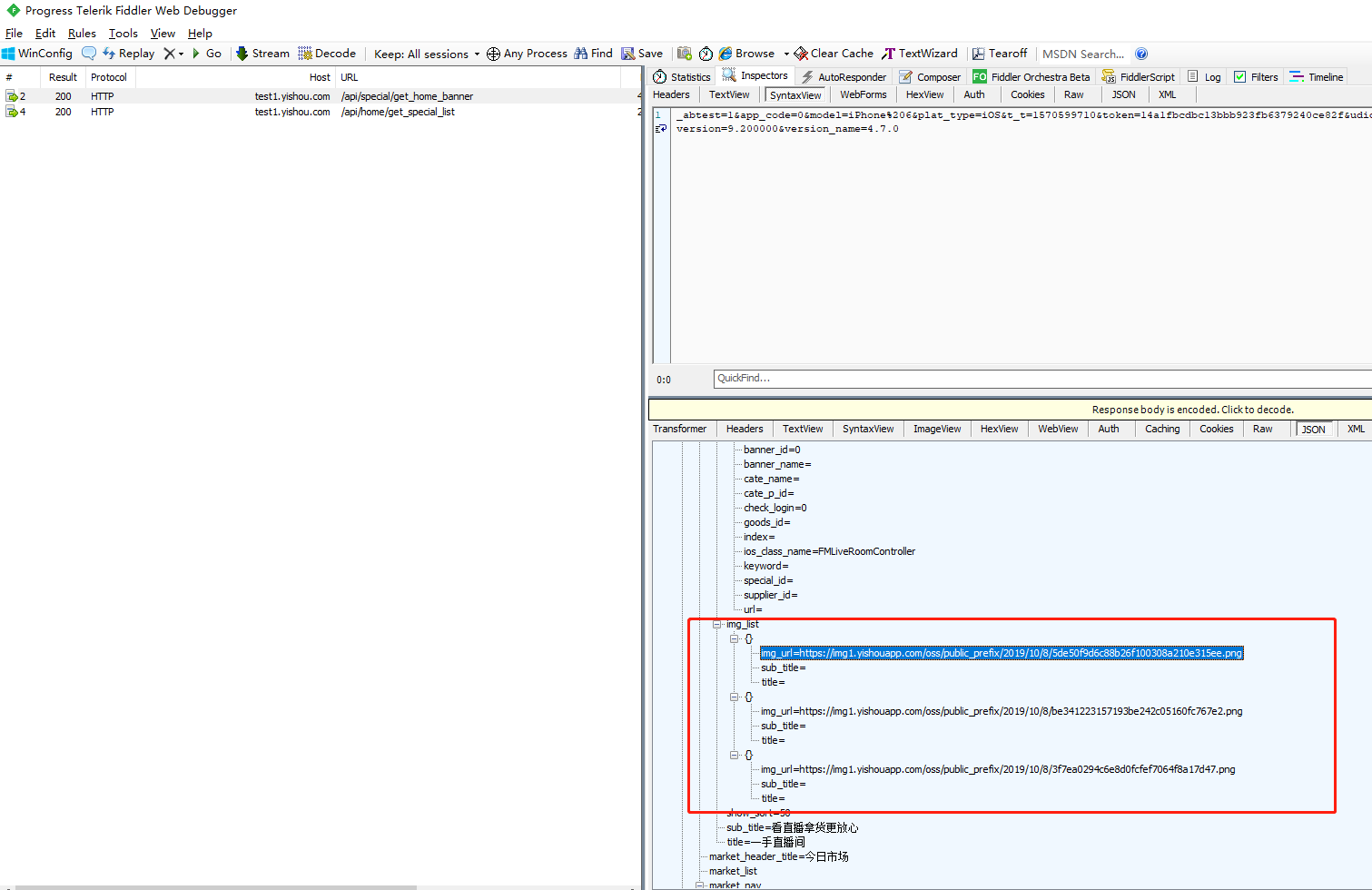Open the FiddlerScript tab

coord(1139,77)
